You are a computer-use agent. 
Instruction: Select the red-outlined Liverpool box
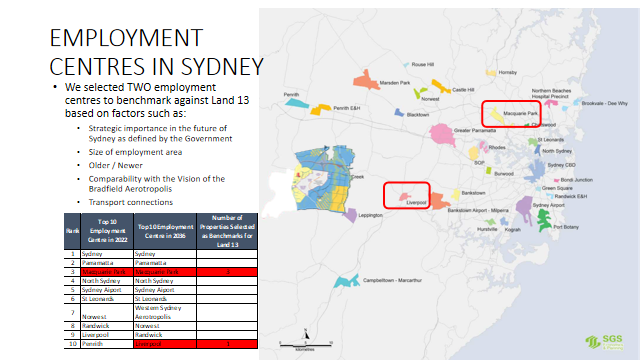tap(407, 196)
